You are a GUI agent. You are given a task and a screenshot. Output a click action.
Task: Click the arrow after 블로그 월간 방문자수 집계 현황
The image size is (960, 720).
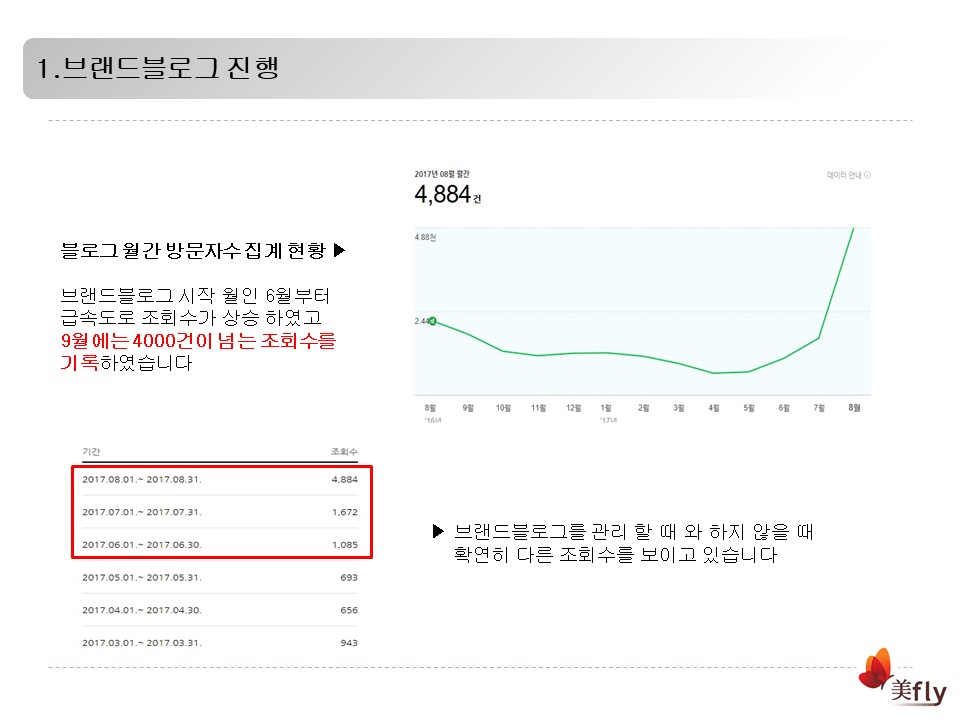338,251
